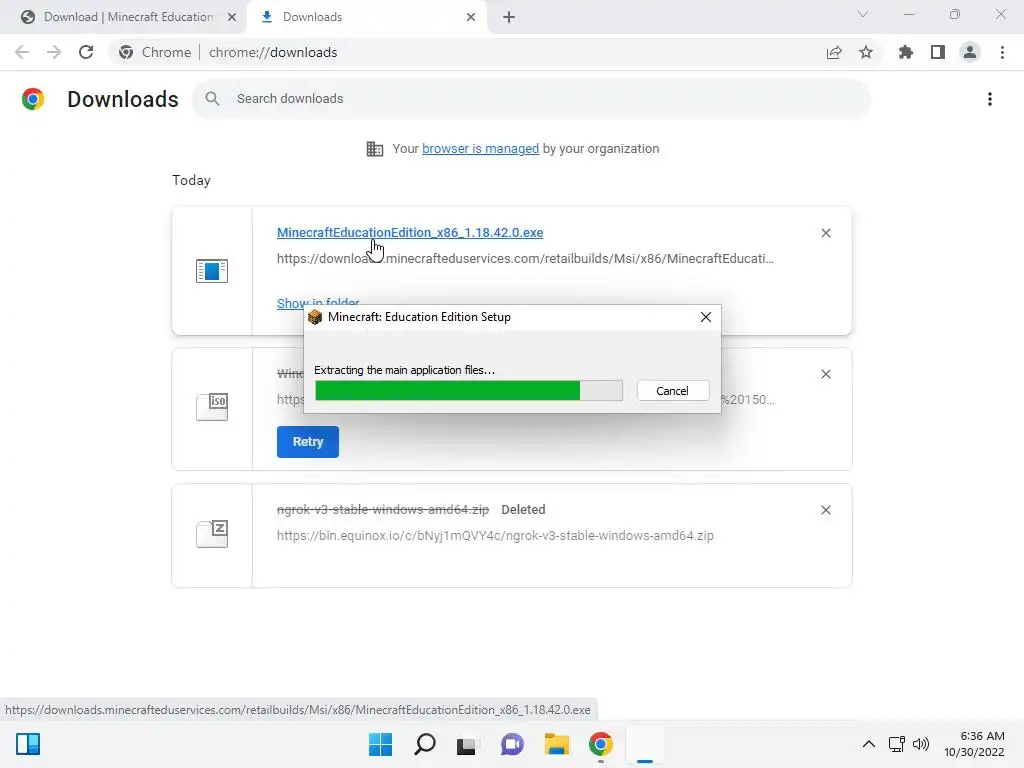
Task: Click the Today date heading
Action: (x=191, y=180)
